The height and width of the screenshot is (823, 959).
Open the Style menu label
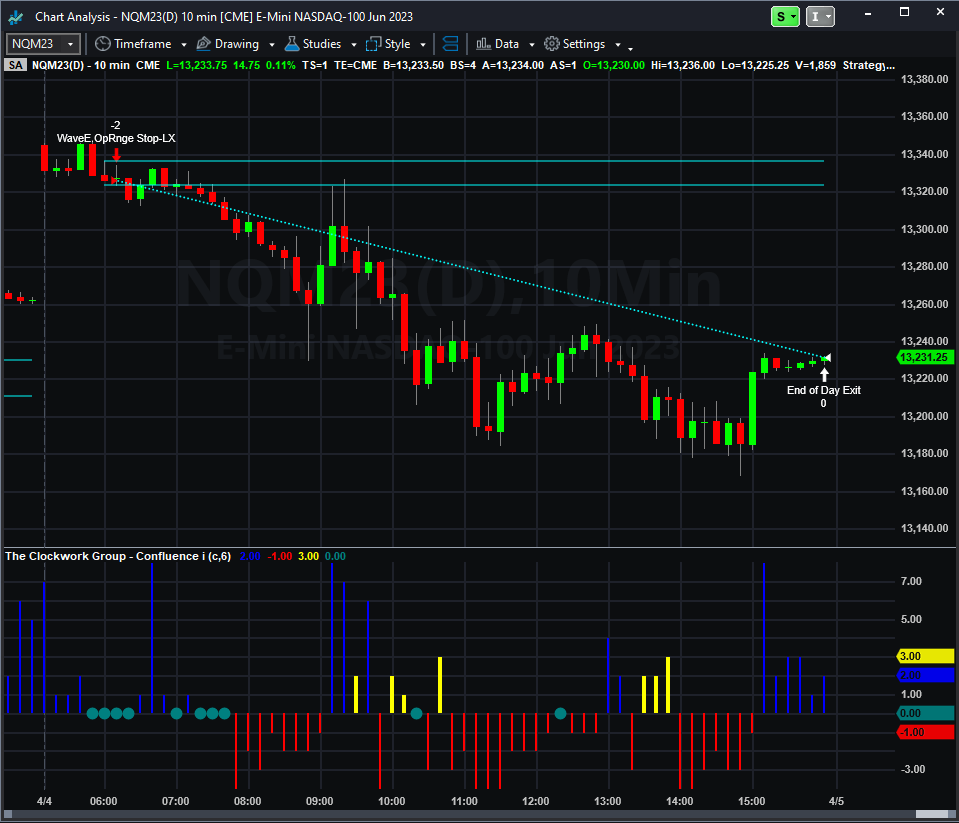(x=398, y=44)
